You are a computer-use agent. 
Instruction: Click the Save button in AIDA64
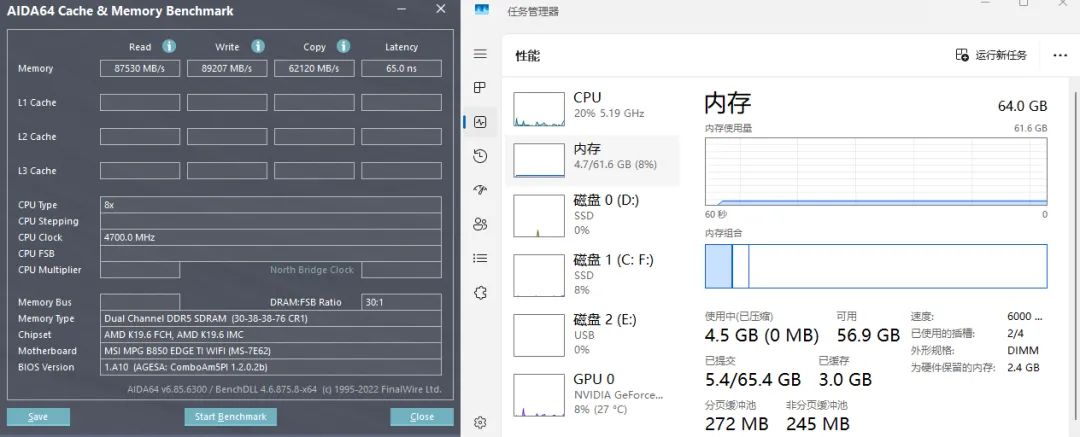(x=38, y=417)
